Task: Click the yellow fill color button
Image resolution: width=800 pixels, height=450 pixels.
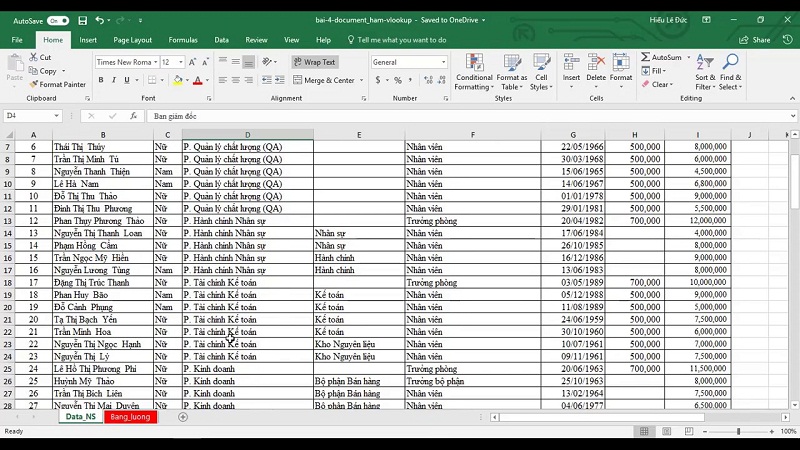Action: tap(178, 81)
